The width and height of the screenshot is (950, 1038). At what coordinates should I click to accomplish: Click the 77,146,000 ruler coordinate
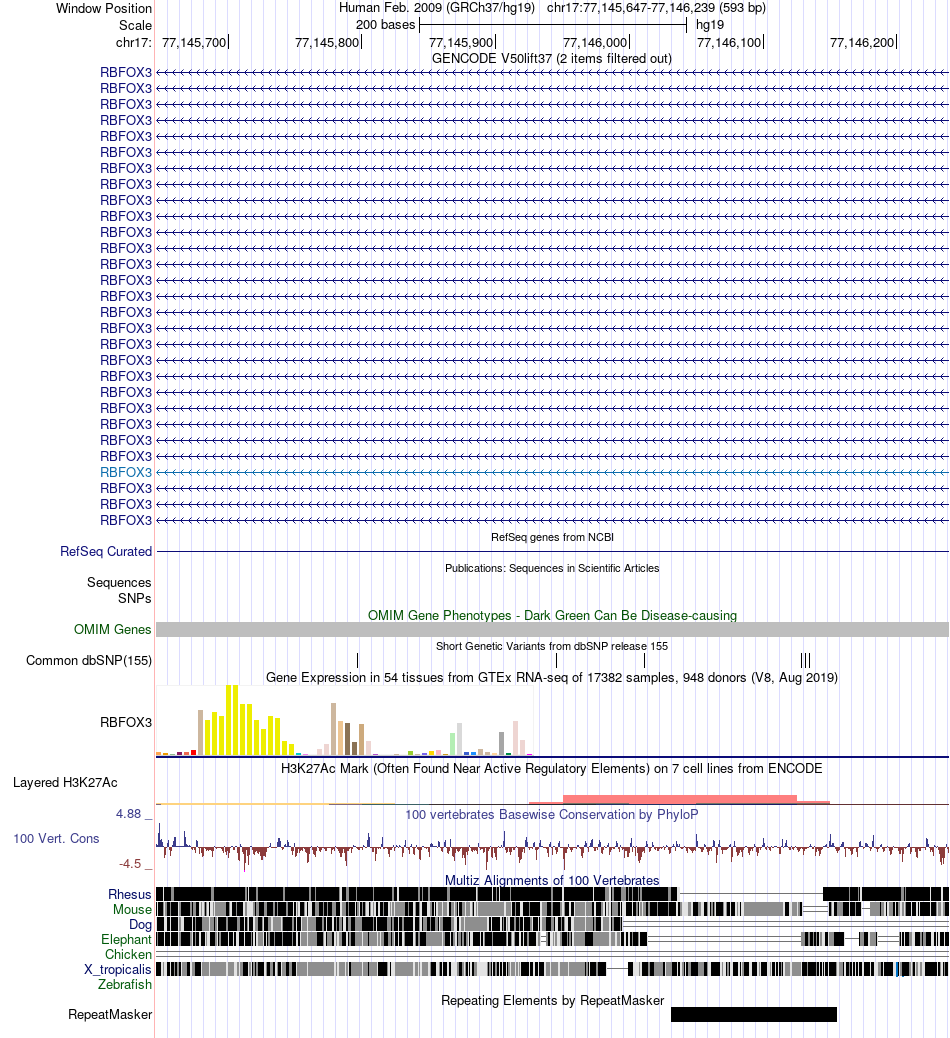(594, 42)
